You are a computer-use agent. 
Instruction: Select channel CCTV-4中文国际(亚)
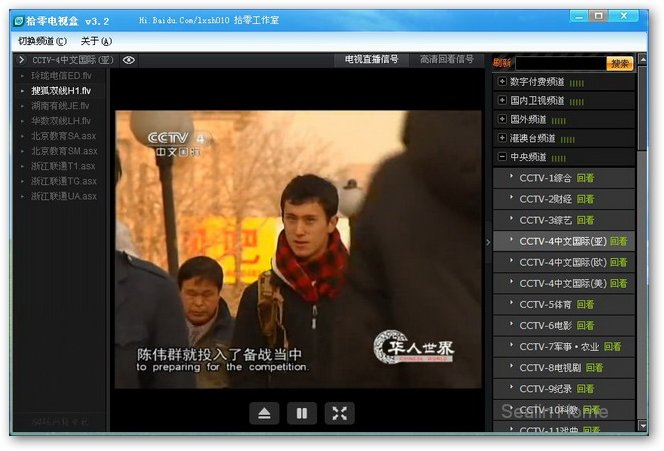tap(563, 241)
